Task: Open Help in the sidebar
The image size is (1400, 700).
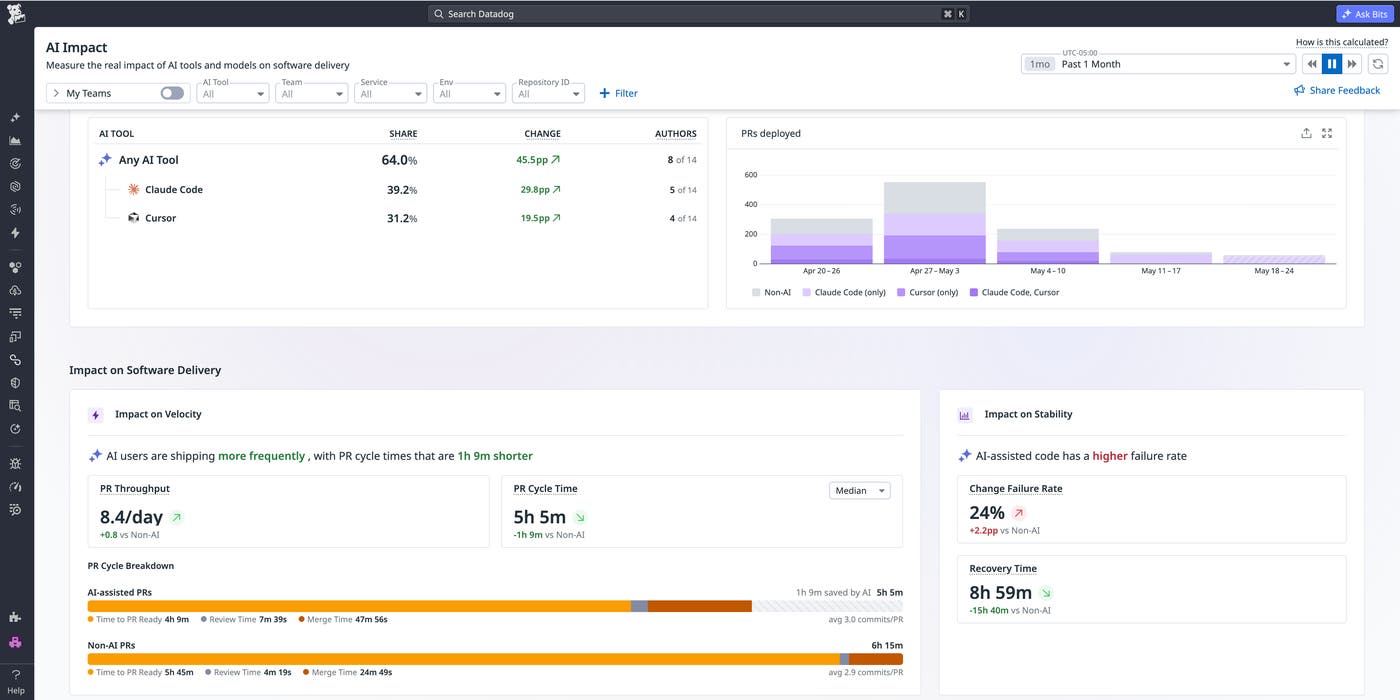Action: pos(16,681)
